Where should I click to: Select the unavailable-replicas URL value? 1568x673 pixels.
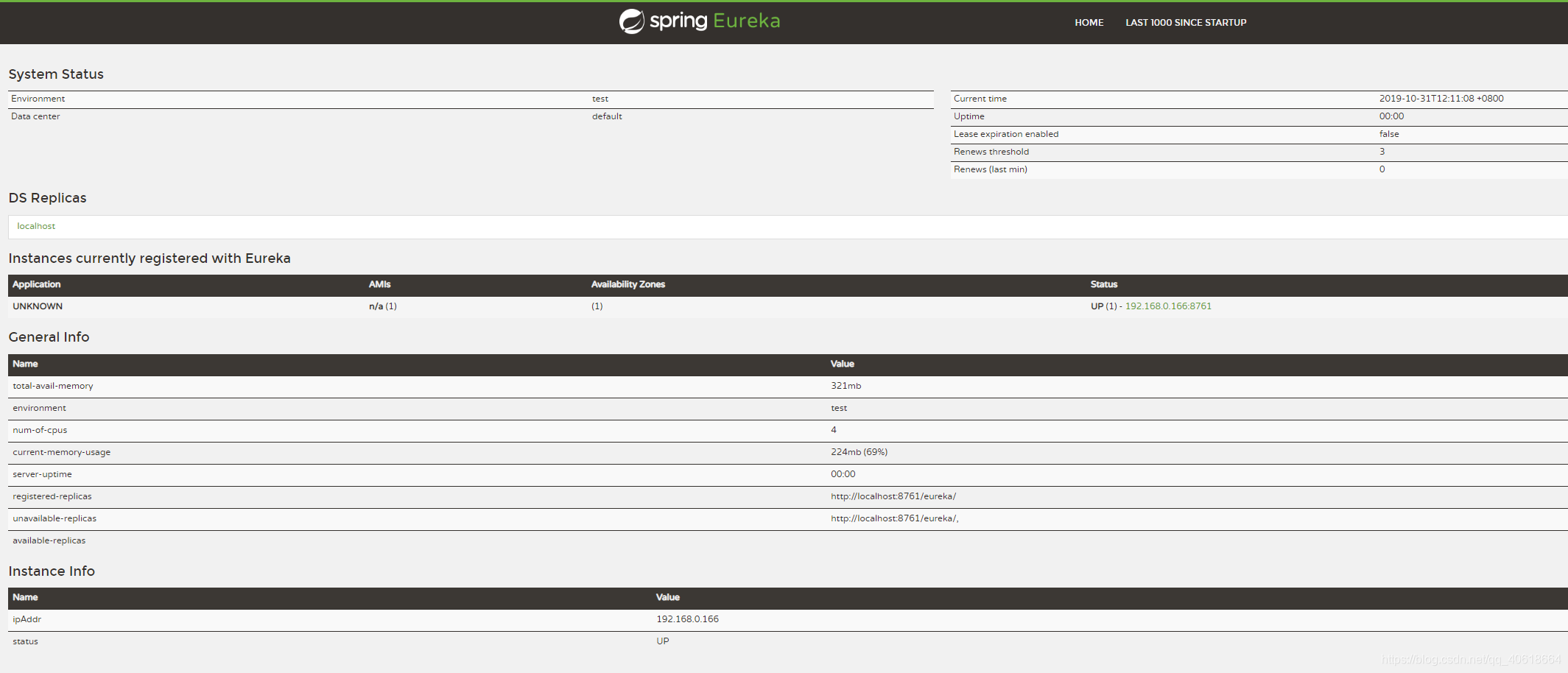895,518
